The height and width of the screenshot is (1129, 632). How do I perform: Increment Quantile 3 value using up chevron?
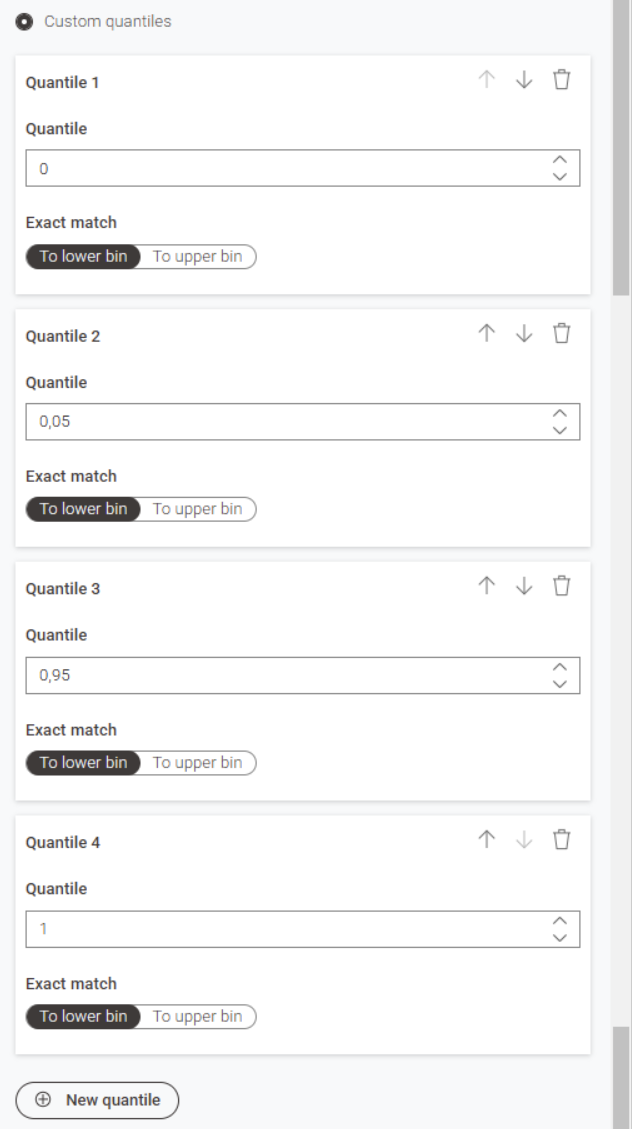pyautogui.click(x=560, y=667)
